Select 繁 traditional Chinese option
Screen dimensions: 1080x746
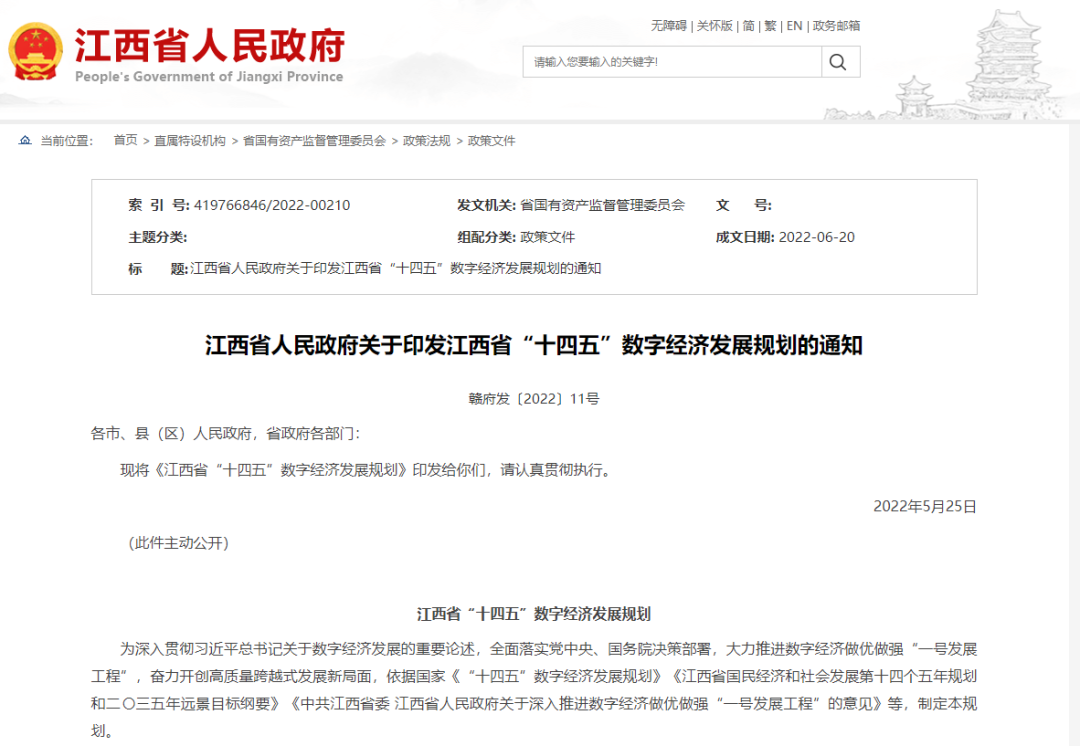point(770,25)
